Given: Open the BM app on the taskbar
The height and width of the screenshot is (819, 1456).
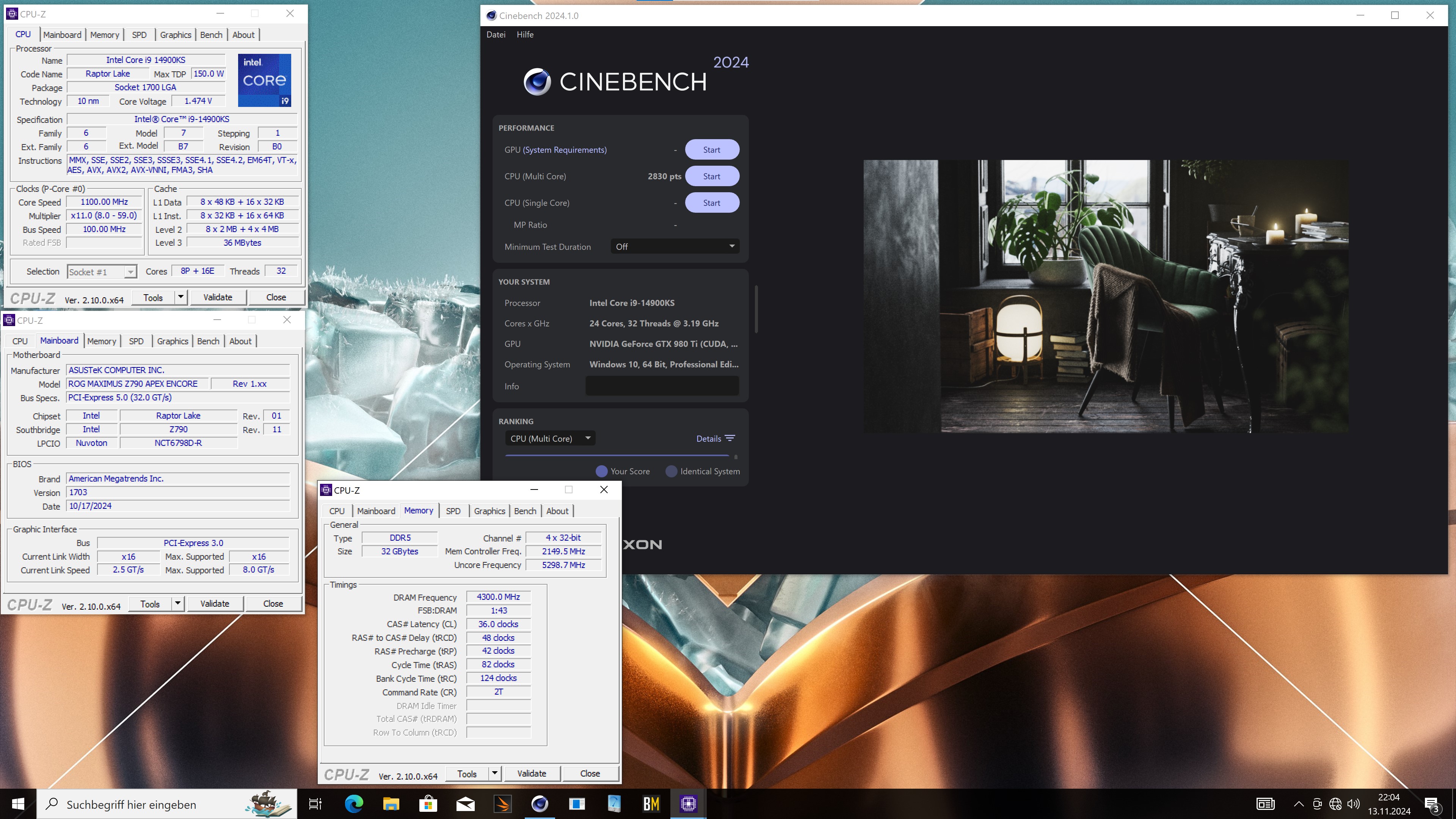Looking at the screenshot, I should pyautogui.click(x=651, y=804).
